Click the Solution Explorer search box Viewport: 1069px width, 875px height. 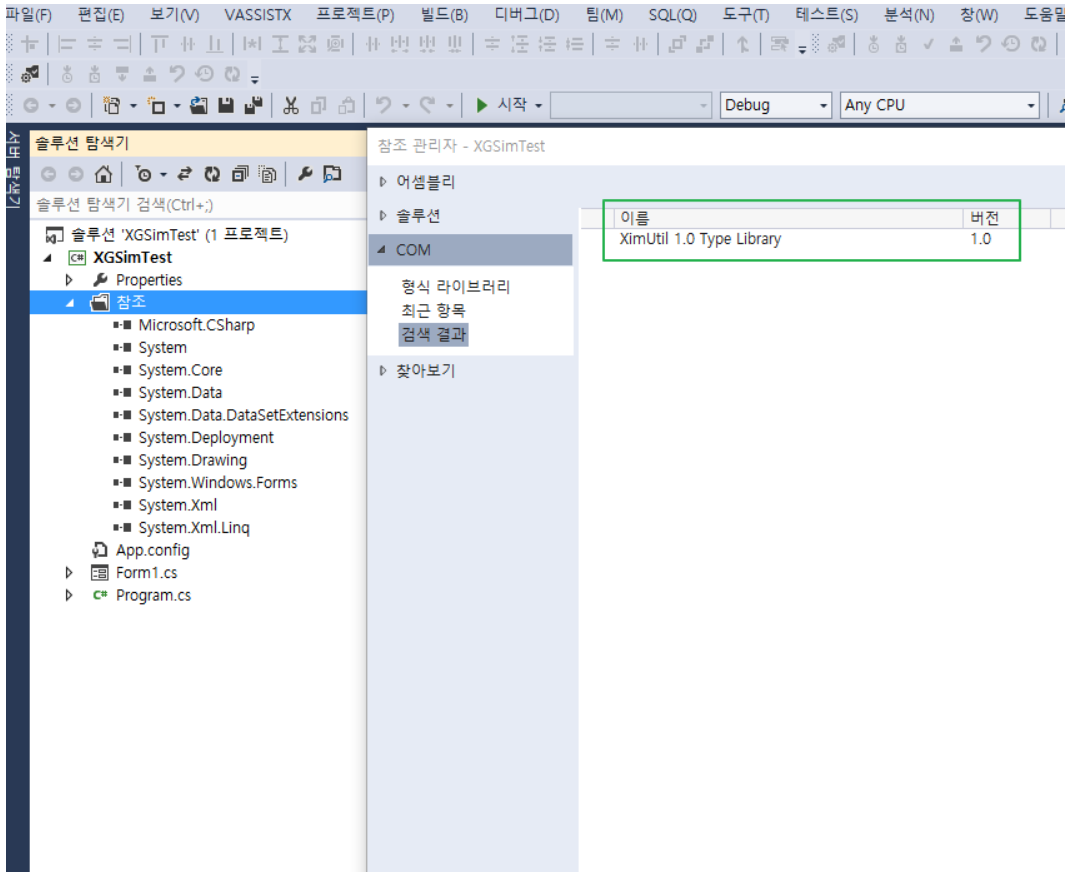180,203
